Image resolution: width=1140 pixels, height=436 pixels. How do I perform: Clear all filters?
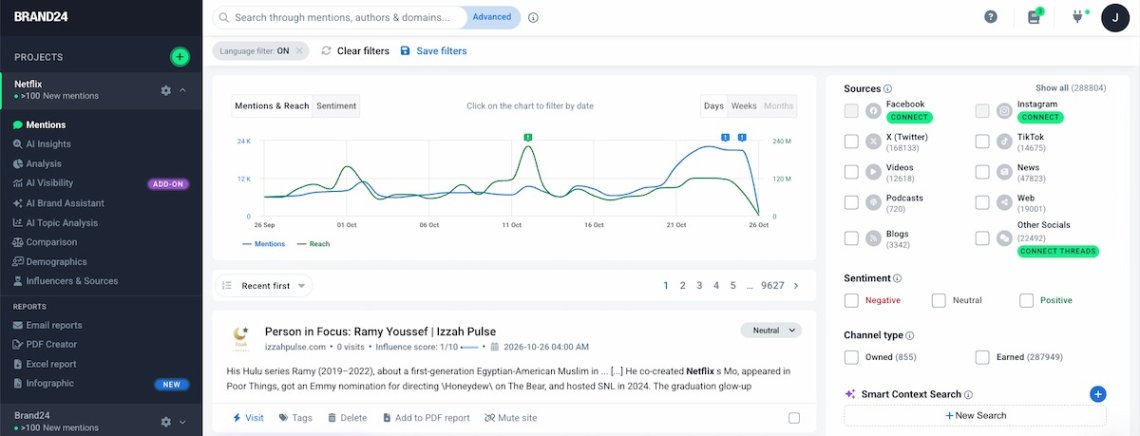[356, 51]
